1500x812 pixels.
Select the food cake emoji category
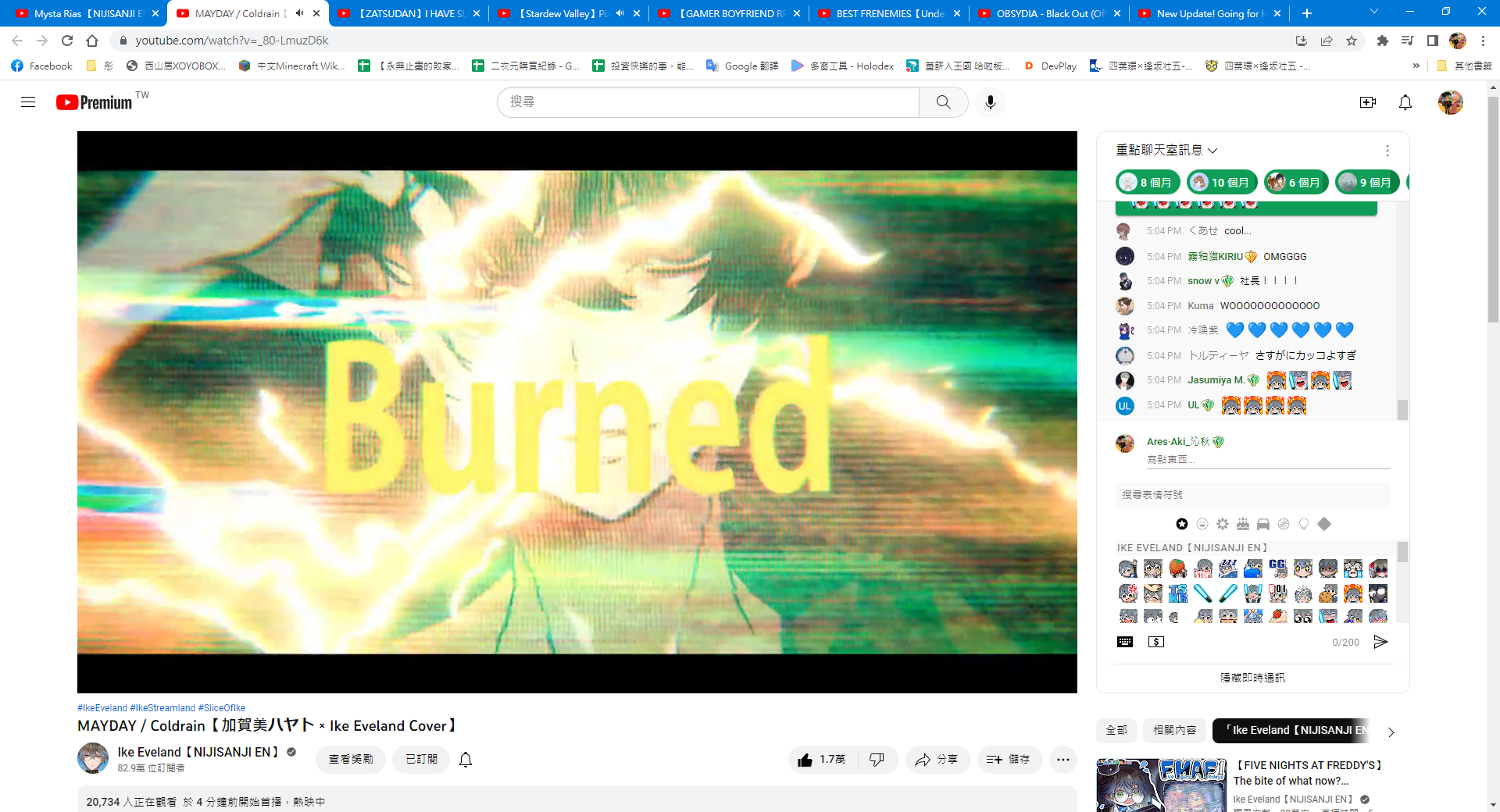[1243, 524]
